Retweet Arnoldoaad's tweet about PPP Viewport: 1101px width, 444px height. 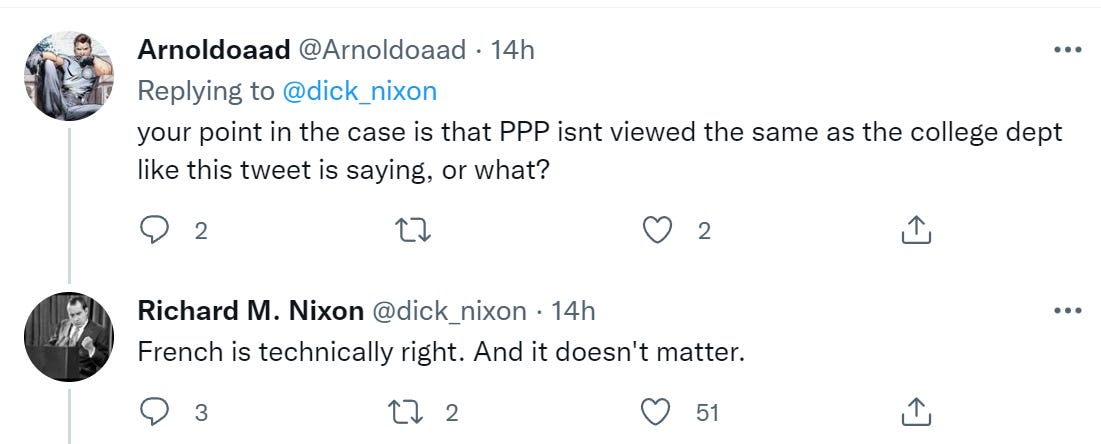pyautogui.click(x=413, y=230)
